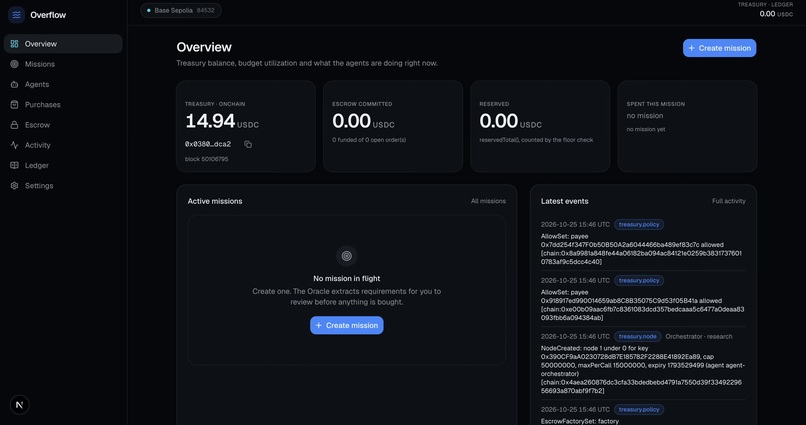This screenshot has width=806, height=425.
Task: Click the Latest events heading
Action: click(x=564, y=201)
